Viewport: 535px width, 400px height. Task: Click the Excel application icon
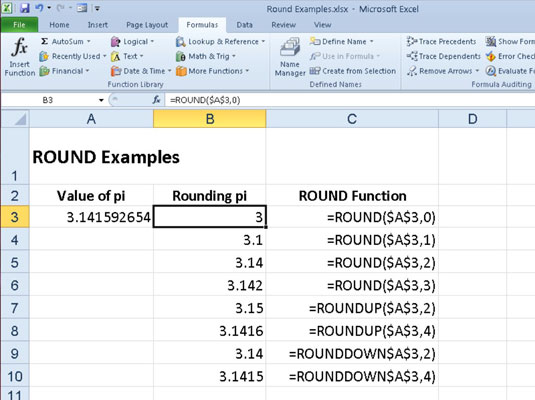pos(7,8)
